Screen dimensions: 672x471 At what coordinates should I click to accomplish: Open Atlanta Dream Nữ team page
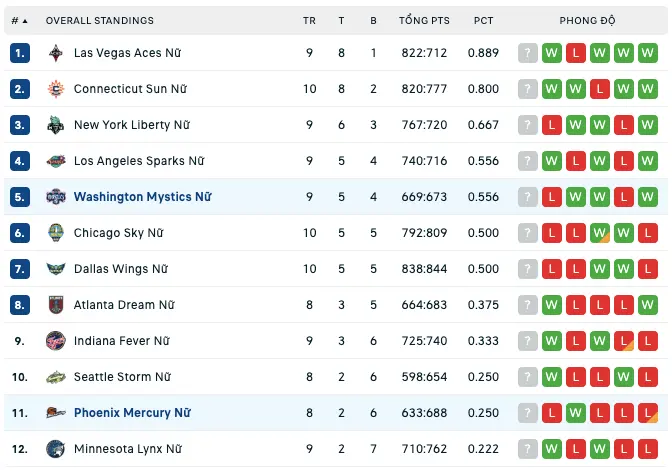pos(124,305)
